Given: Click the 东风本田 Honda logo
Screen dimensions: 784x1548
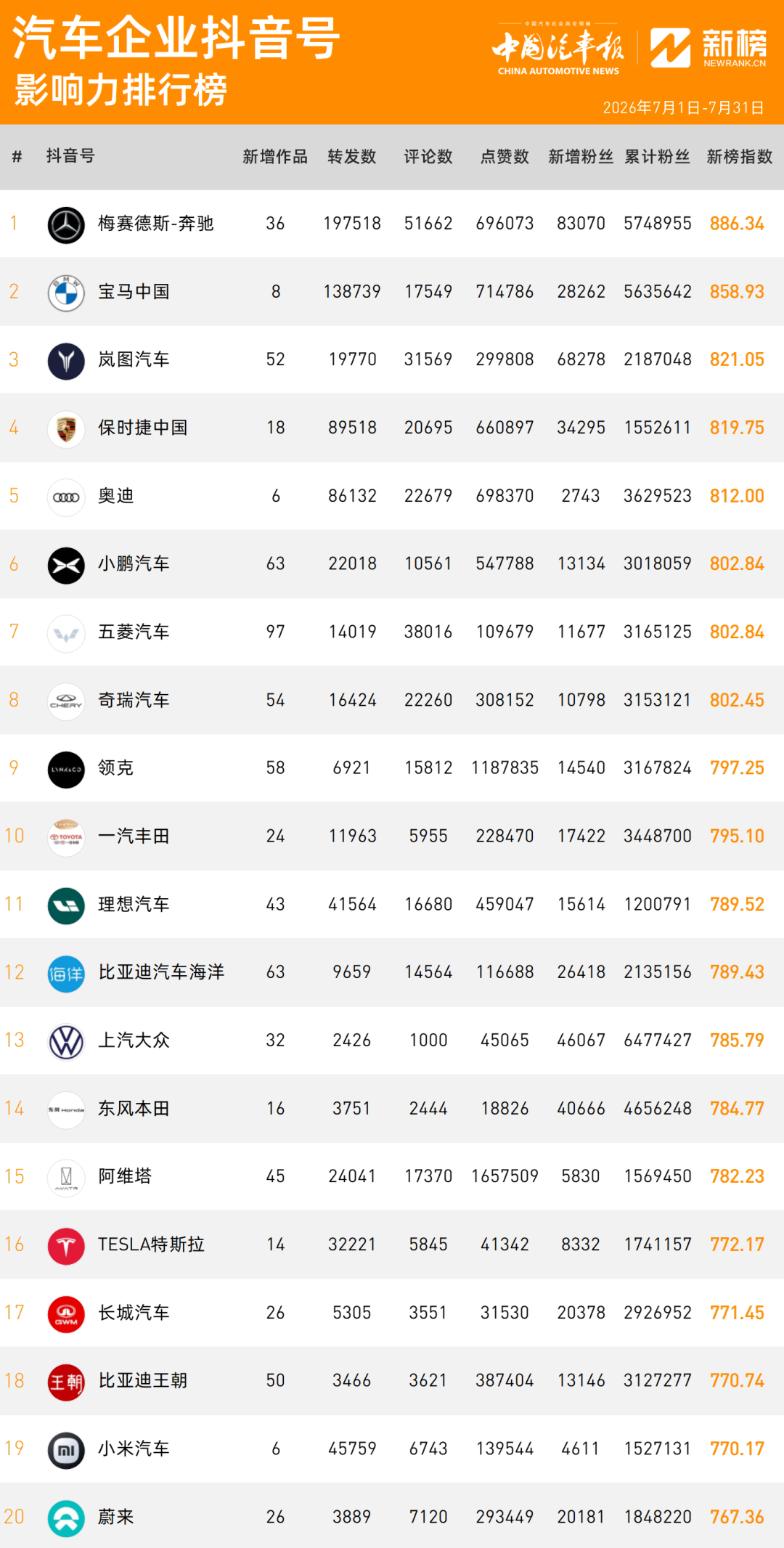Looking at the screenshot, I should coord(66,1109).
